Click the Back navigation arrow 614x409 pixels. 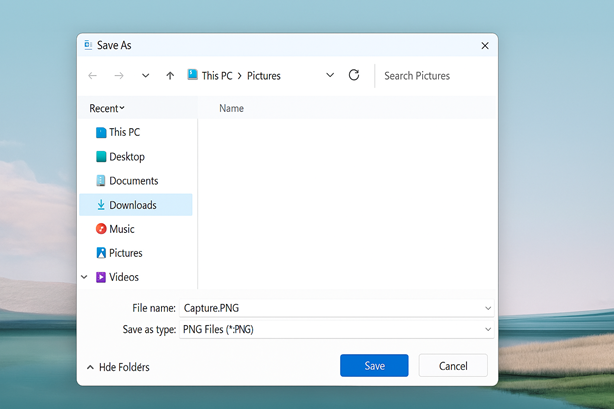click(93, 76)
